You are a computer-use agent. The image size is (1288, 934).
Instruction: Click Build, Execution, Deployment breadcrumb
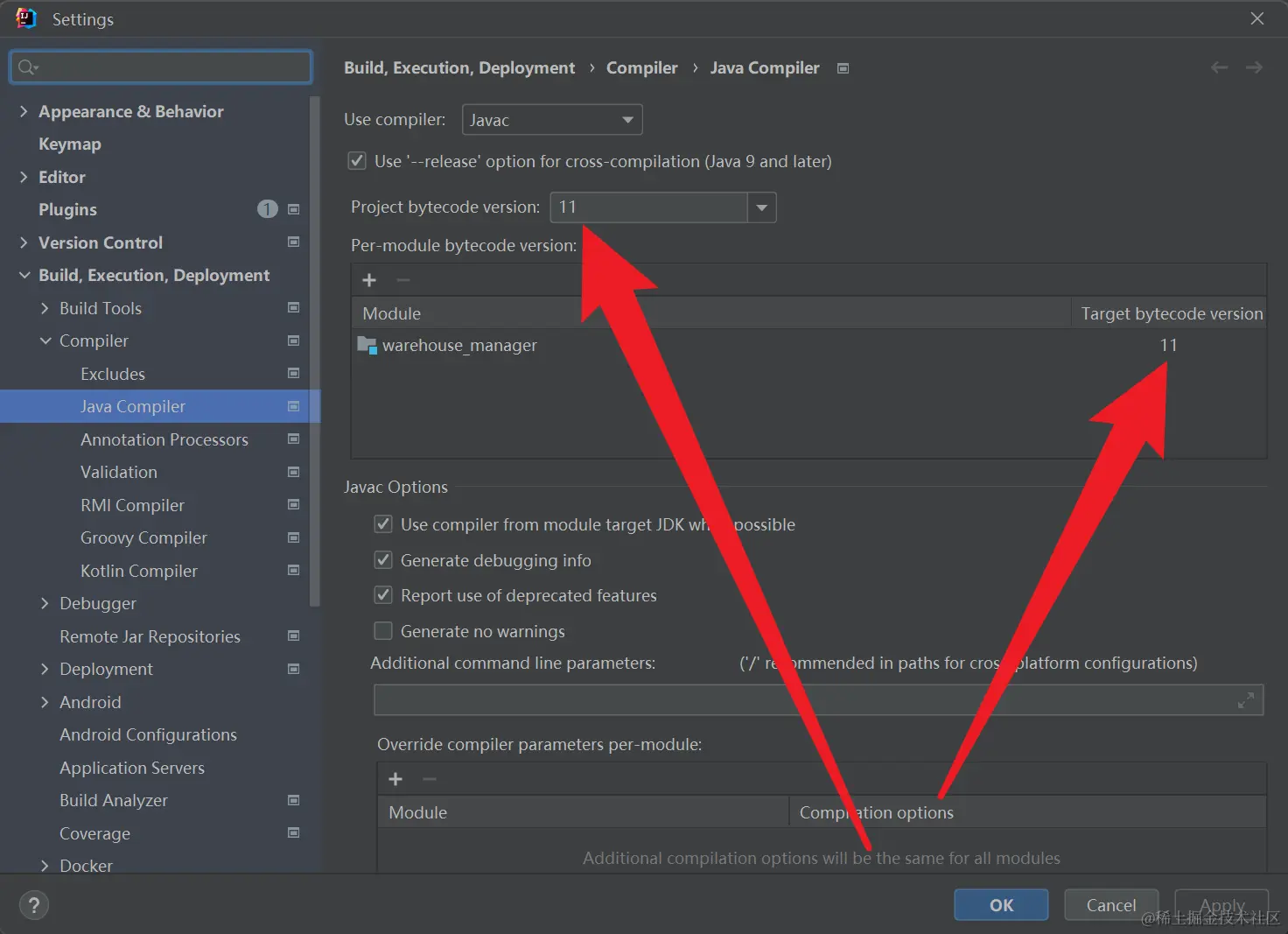point(459,67)
